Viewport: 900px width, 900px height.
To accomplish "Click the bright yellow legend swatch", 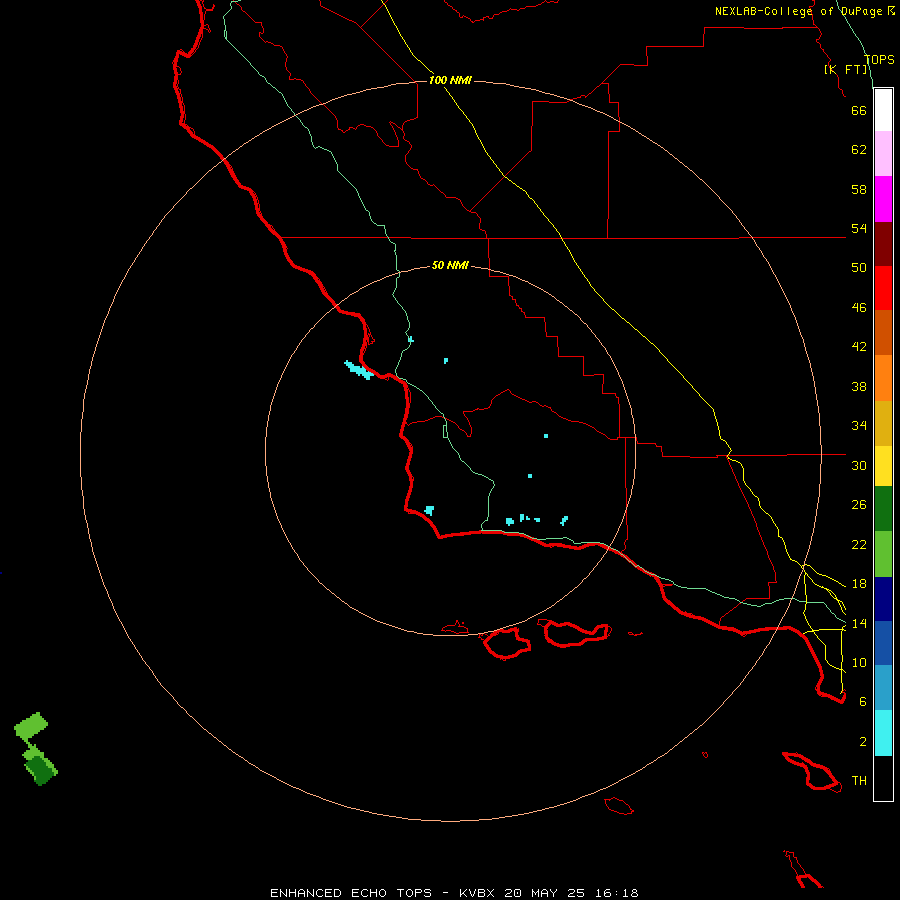I will (883, 465).
